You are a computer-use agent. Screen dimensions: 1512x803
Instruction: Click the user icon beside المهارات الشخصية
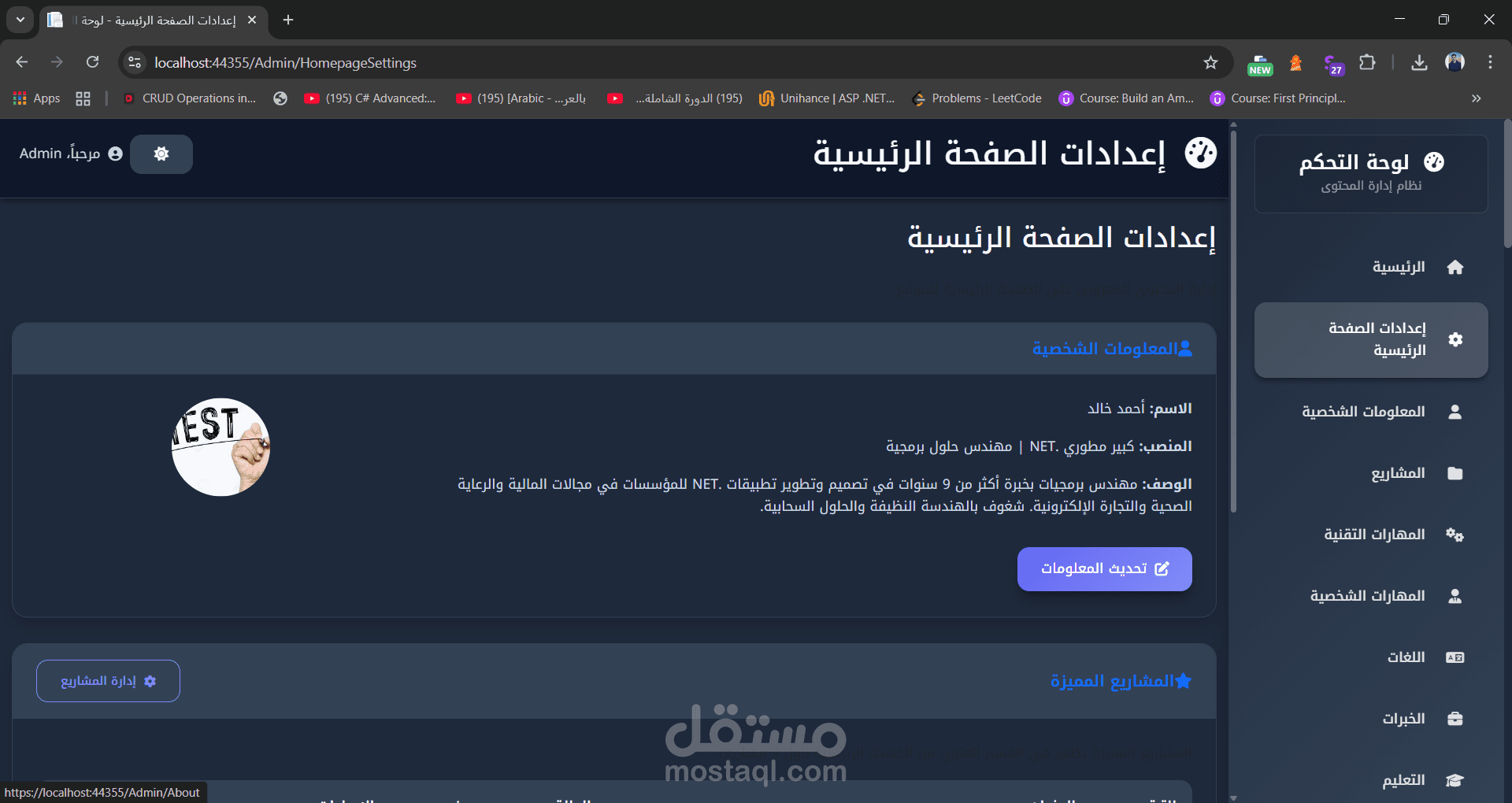[x=1455, y=596]
